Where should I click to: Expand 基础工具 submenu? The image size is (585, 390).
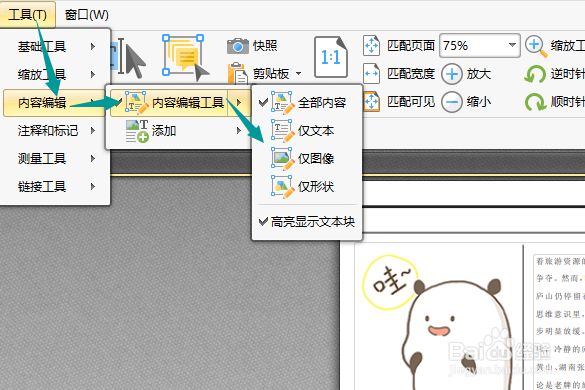click(56, 47)
